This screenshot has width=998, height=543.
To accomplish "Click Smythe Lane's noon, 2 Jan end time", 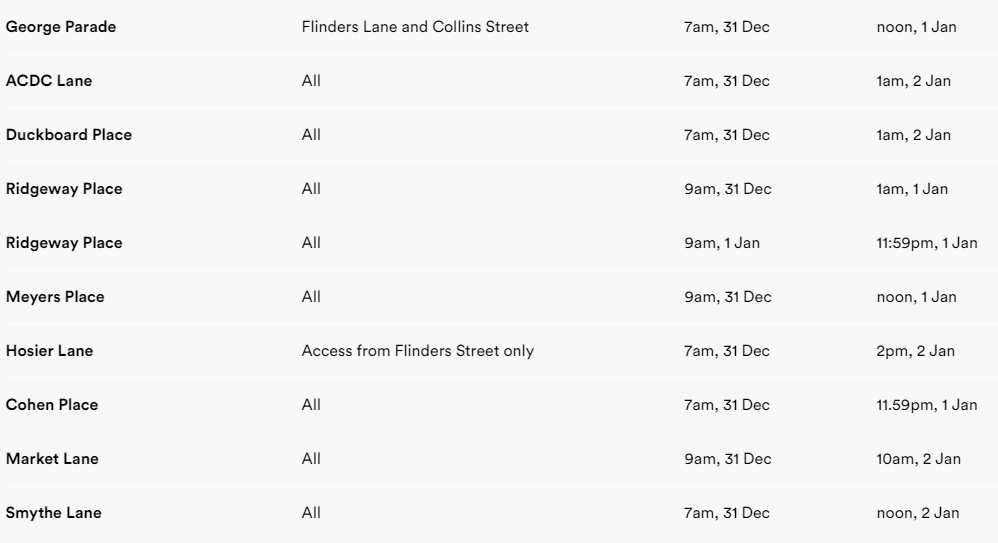I will 918,513.
